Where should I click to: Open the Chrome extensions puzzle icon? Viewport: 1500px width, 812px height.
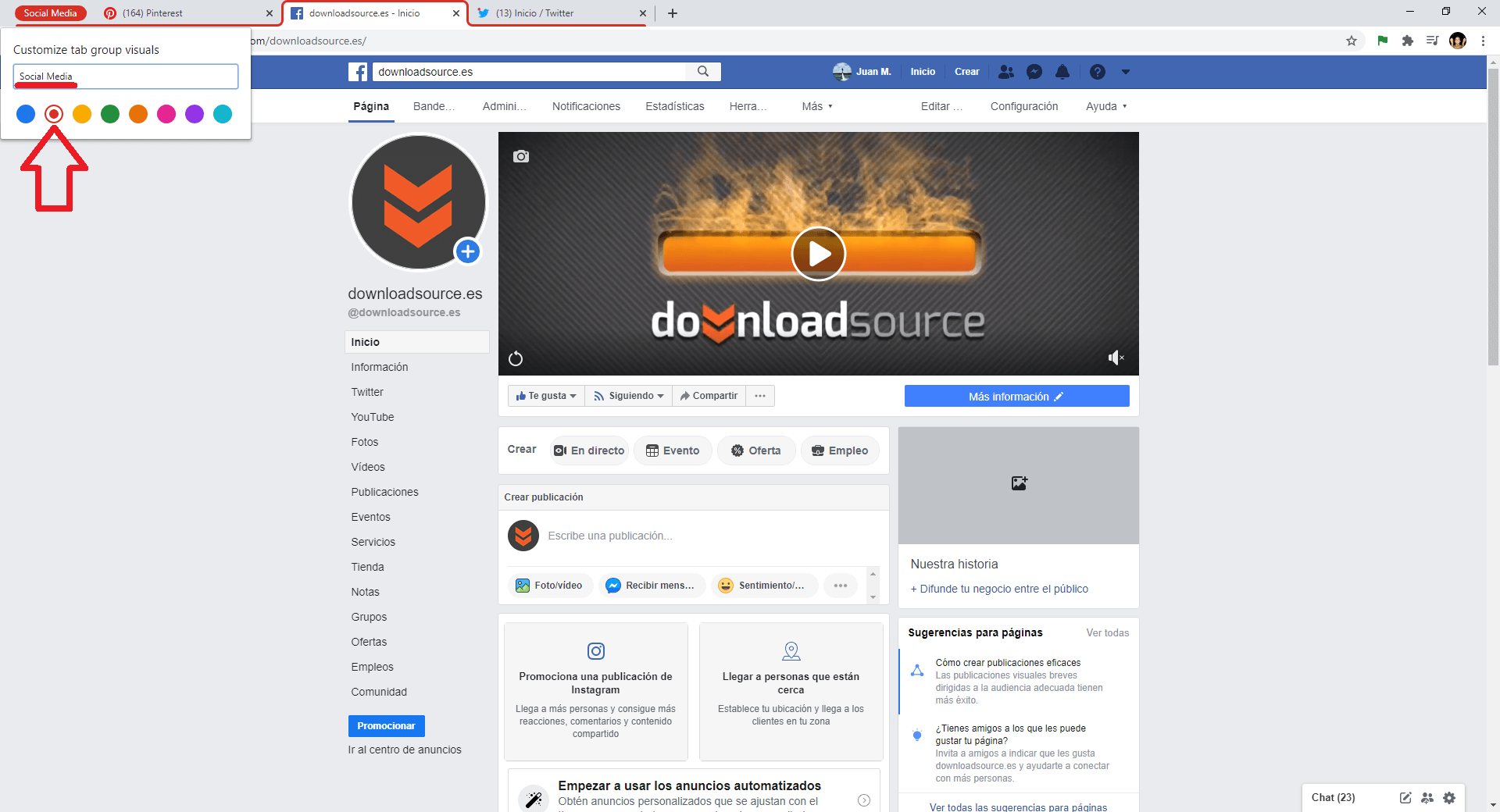click(1408, 41)
